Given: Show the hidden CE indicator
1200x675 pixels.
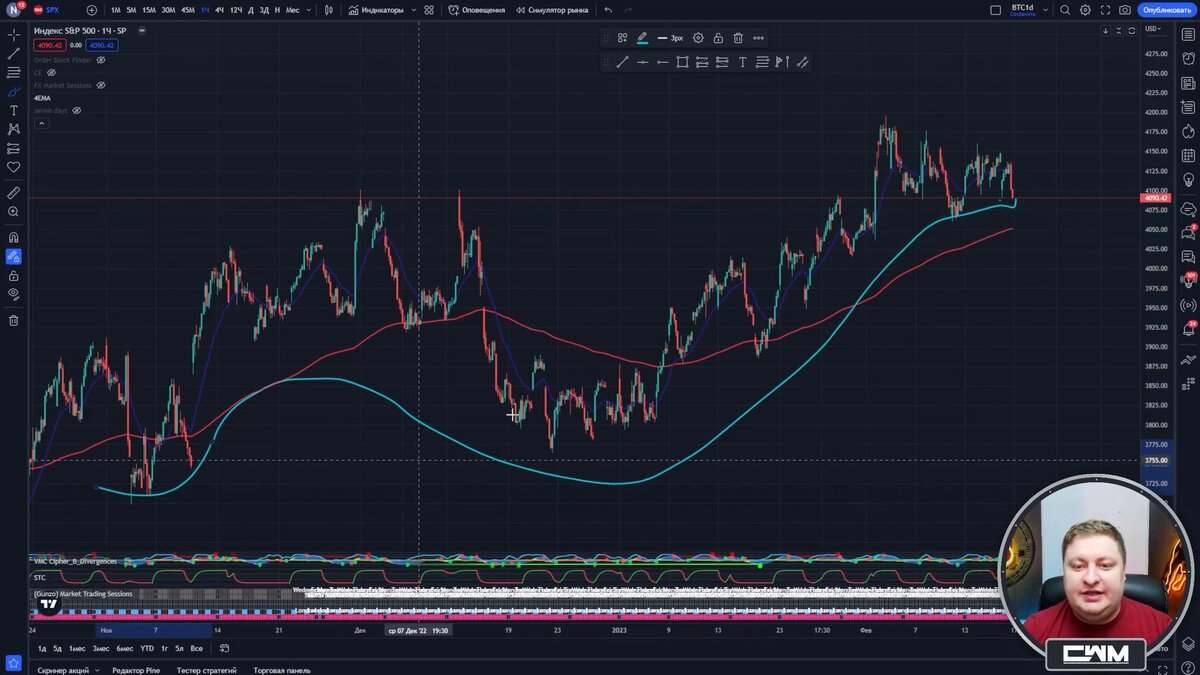Looking at the screenshot, I should click(52, 72).
